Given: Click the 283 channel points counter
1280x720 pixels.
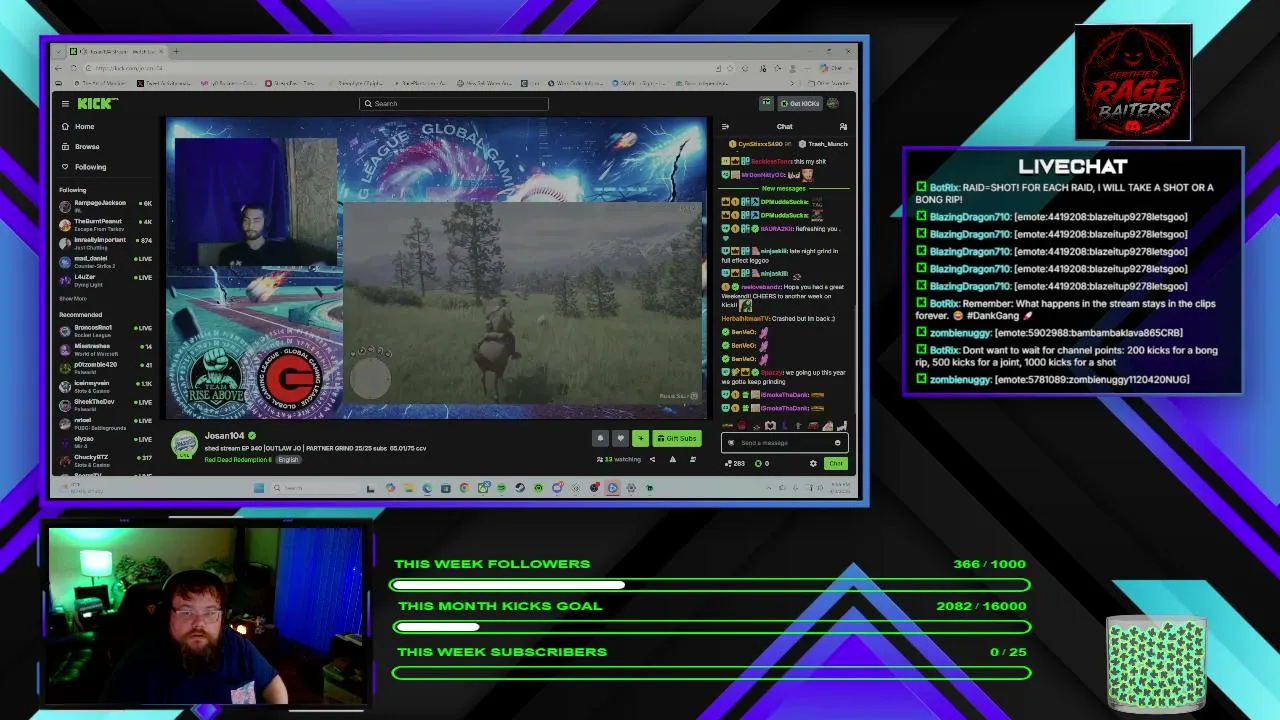Looking at the screenshot, I should click(x=735, y=464).
